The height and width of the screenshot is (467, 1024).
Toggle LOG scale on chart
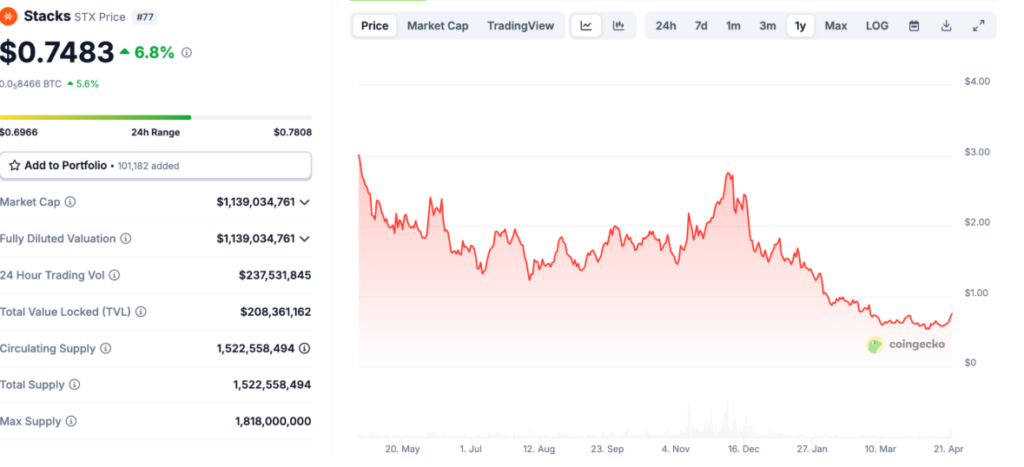pyautogui.click(x=877, y=26)
